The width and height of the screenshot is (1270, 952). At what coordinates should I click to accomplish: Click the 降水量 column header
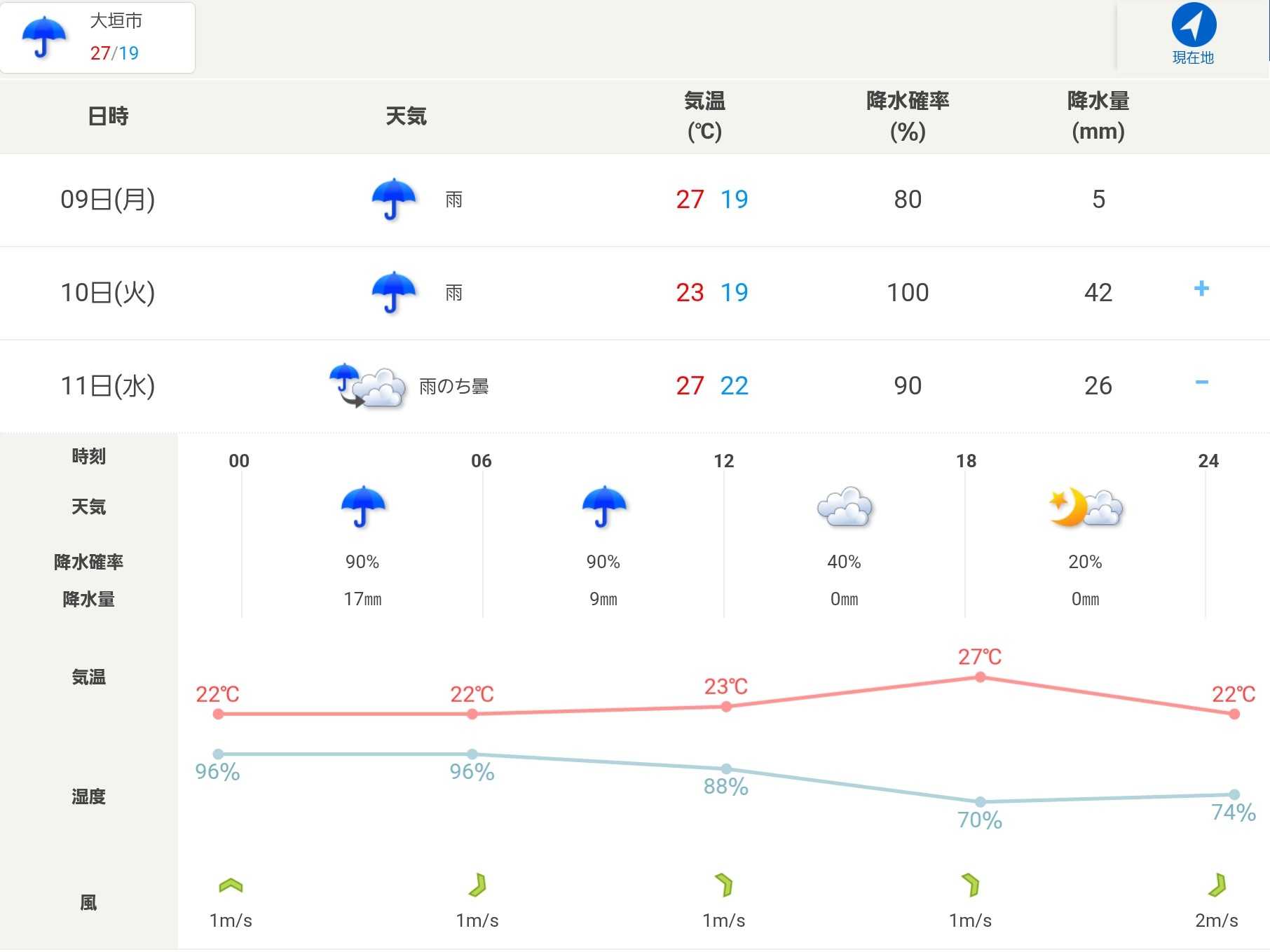tap(1098, 116)
